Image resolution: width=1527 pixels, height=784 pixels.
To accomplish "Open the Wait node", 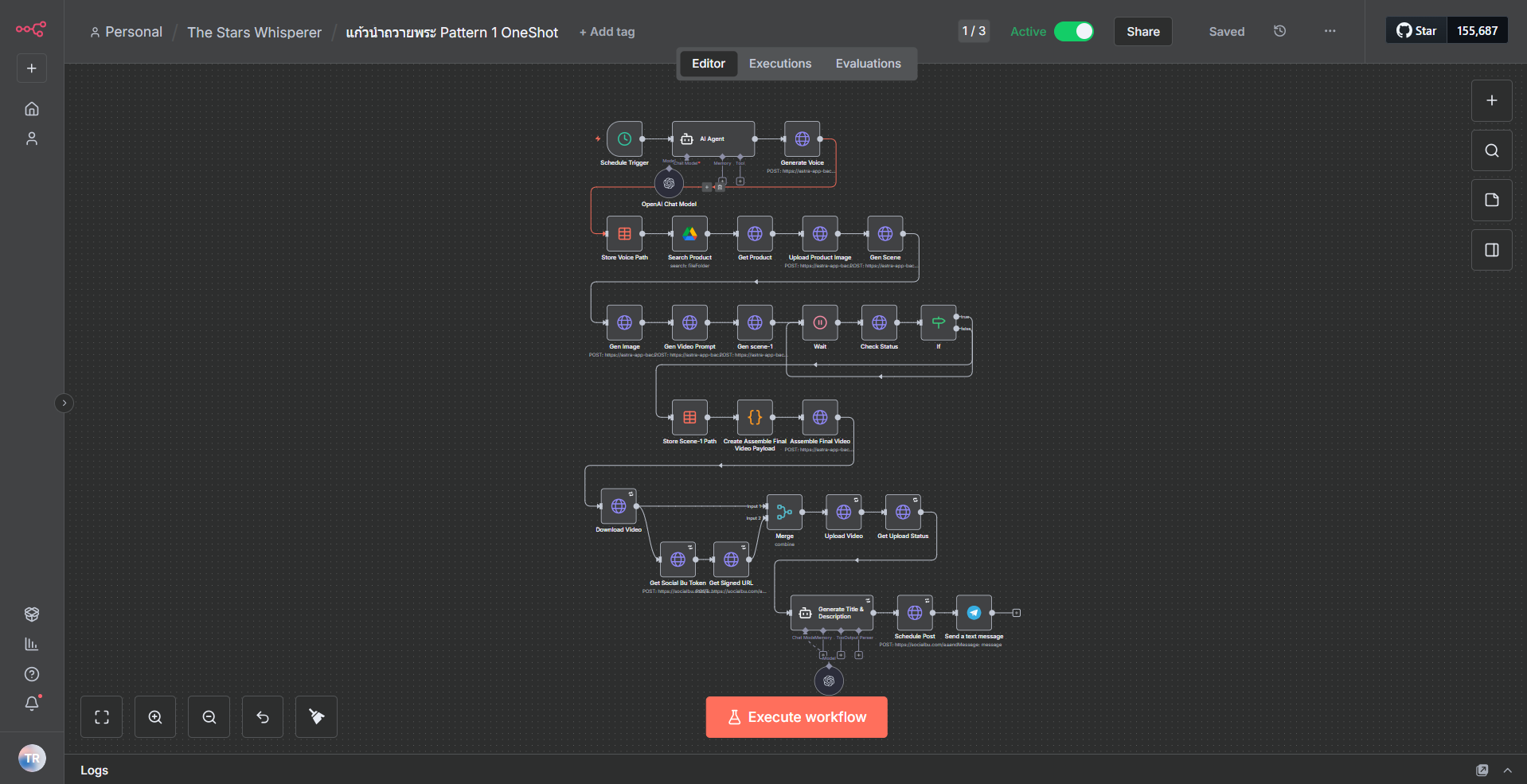I will (820, 322).
